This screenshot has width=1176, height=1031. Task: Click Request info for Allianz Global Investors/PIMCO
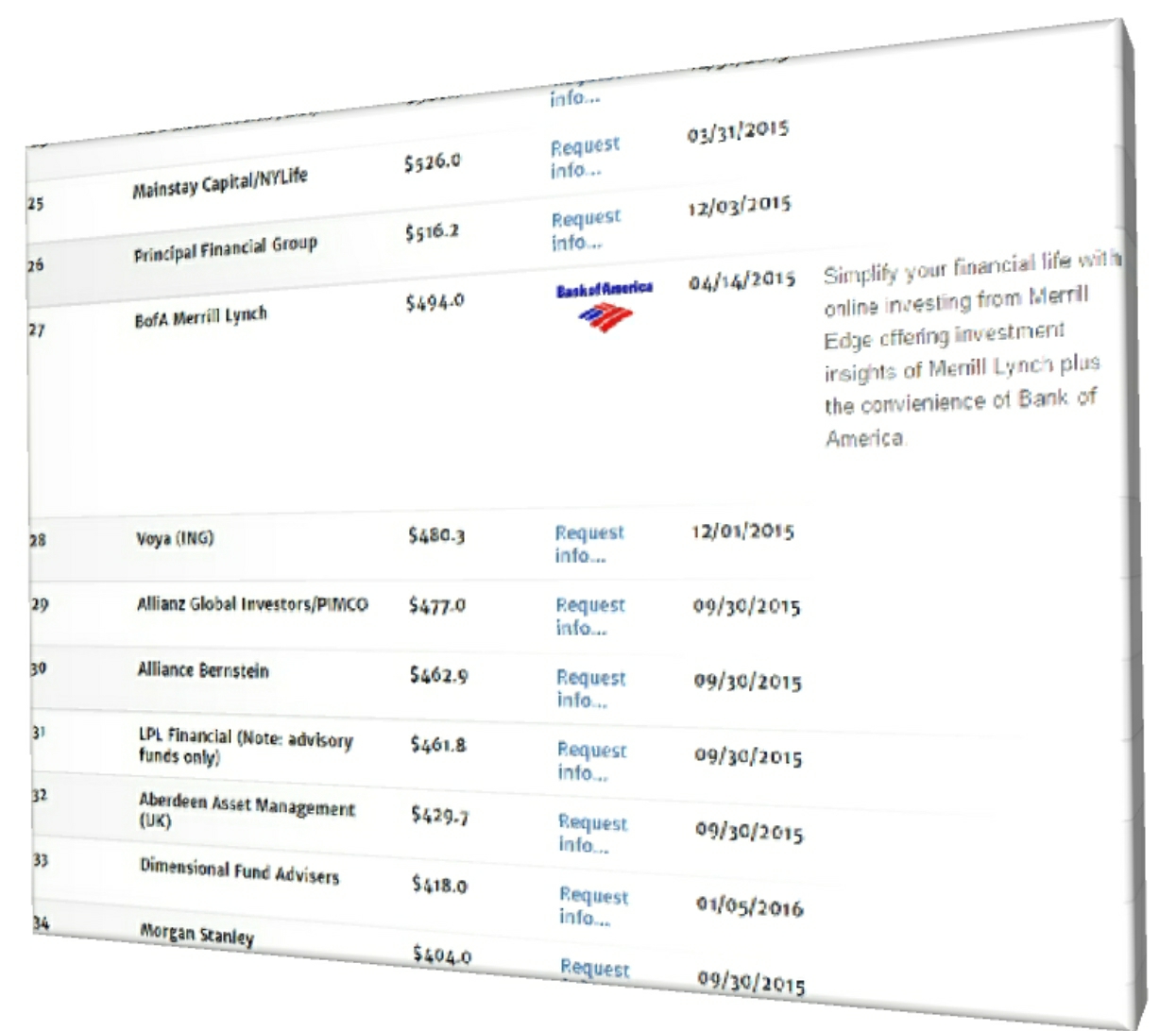point(590,617)
